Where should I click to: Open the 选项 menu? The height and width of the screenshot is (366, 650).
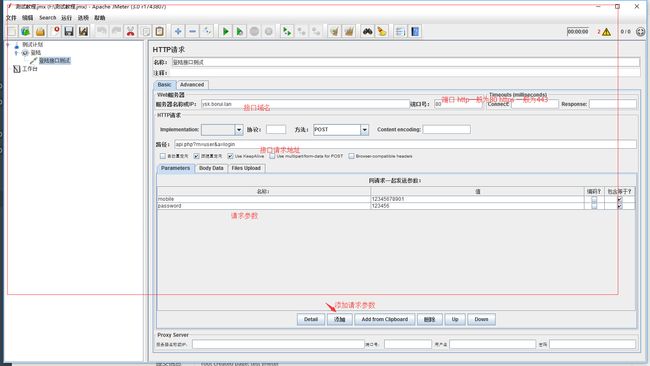coord(83,18)
